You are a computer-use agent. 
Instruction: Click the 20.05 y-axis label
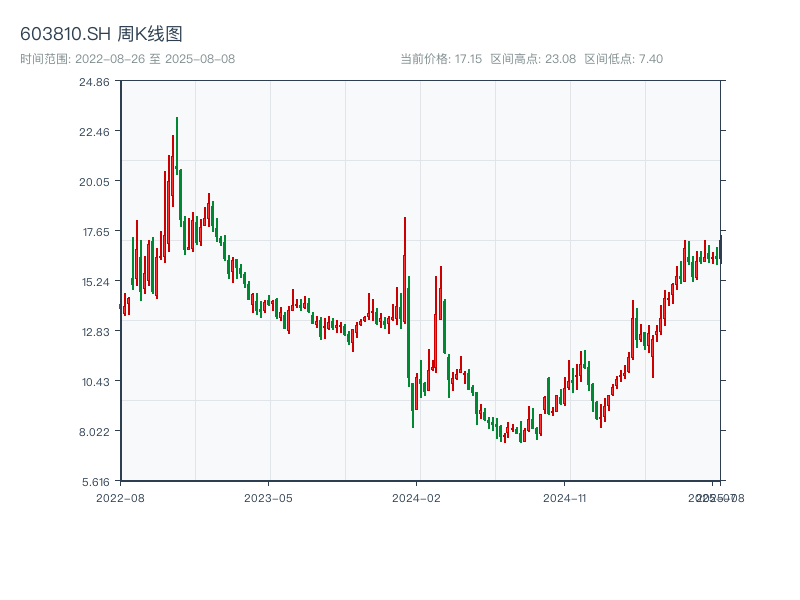94,182
